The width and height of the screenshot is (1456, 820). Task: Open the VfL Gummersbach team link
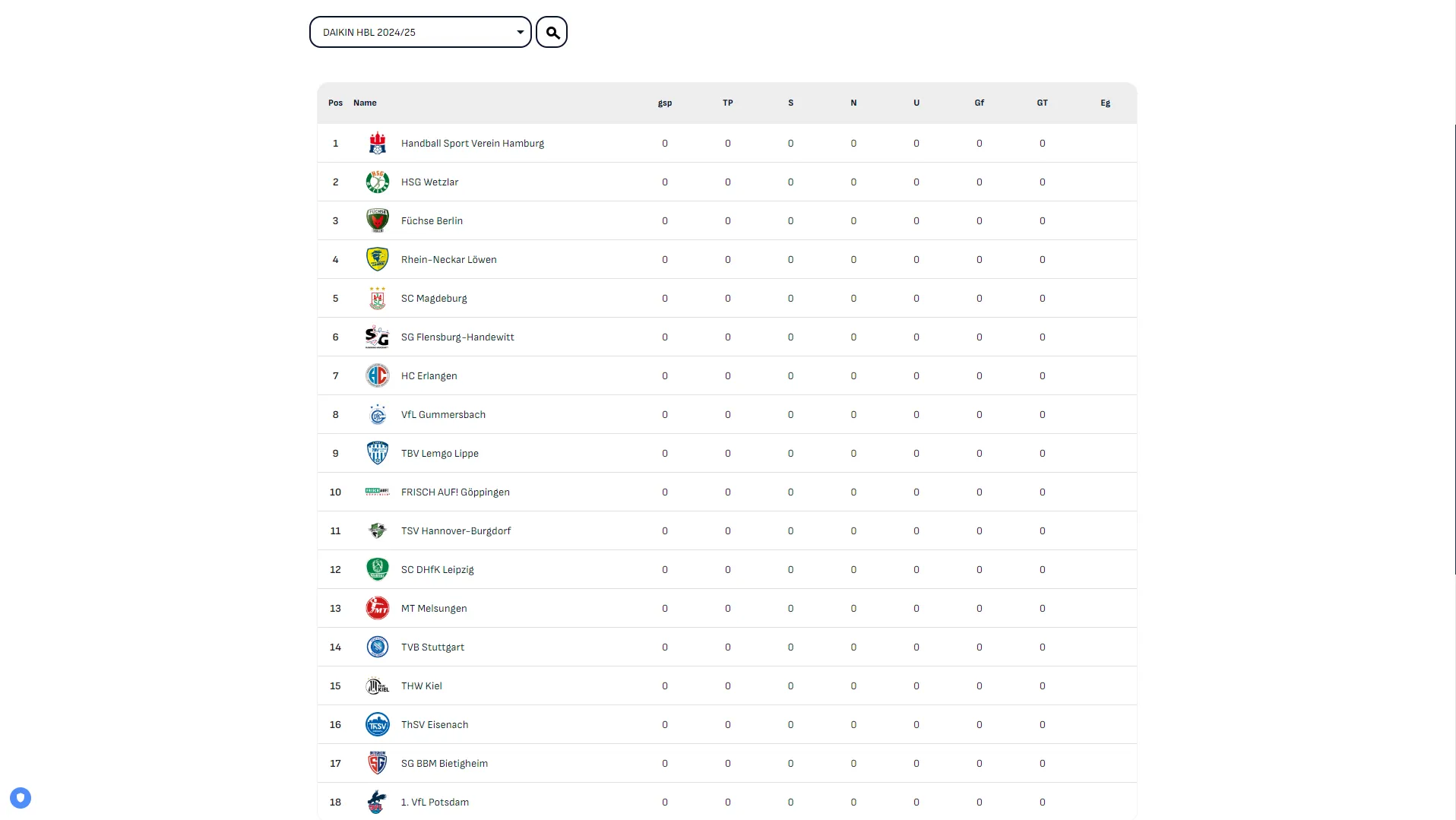[x=443, y=415]
